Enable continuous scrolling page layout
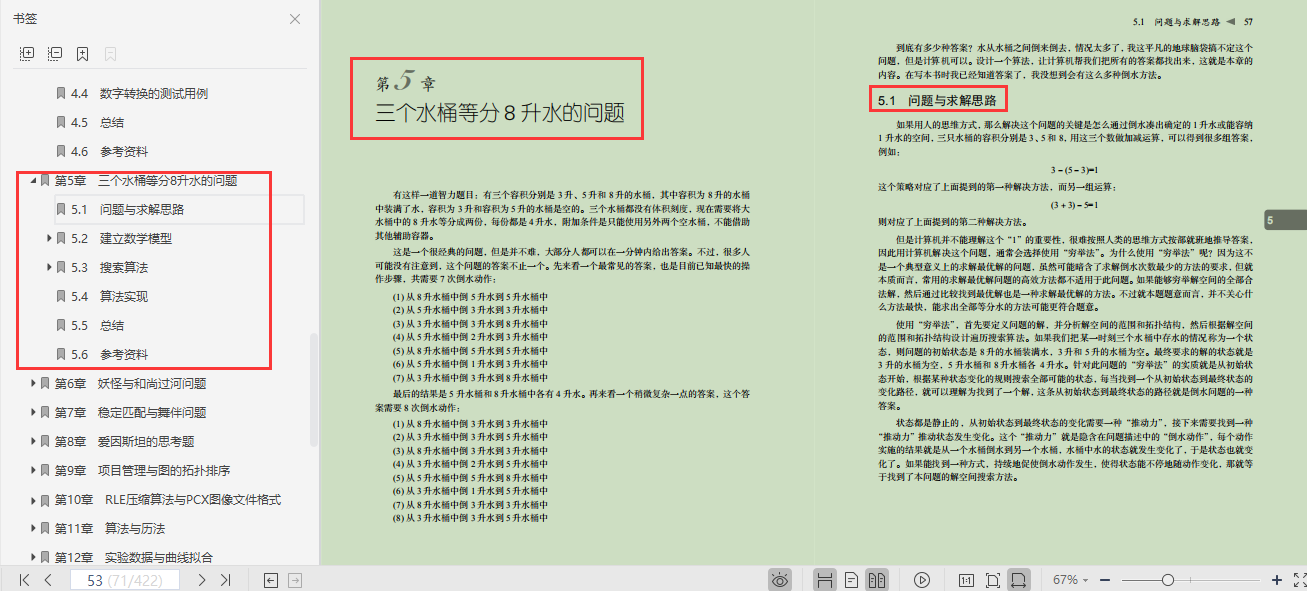Screen dimensions: 1307x591 (826, 580)
